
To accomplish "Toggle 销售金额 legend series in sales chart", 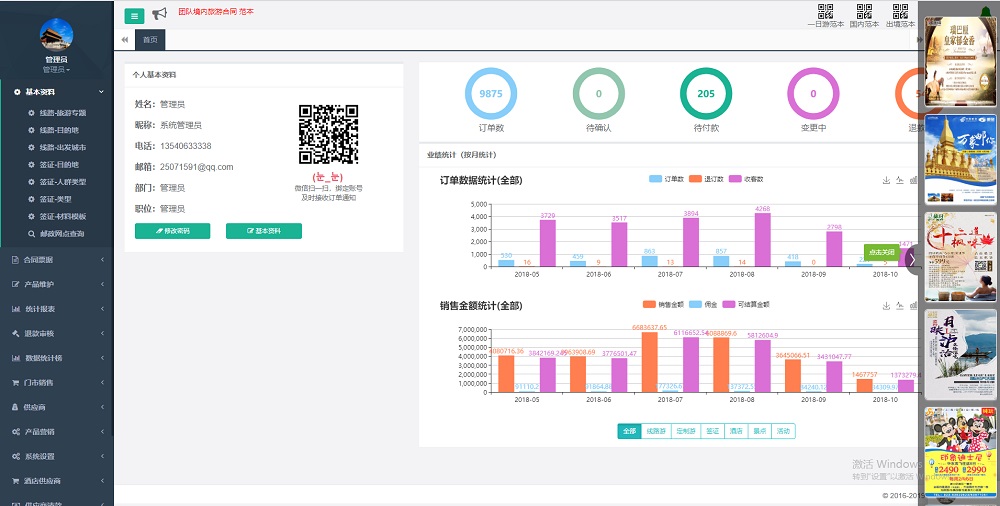I will [663, 304].
